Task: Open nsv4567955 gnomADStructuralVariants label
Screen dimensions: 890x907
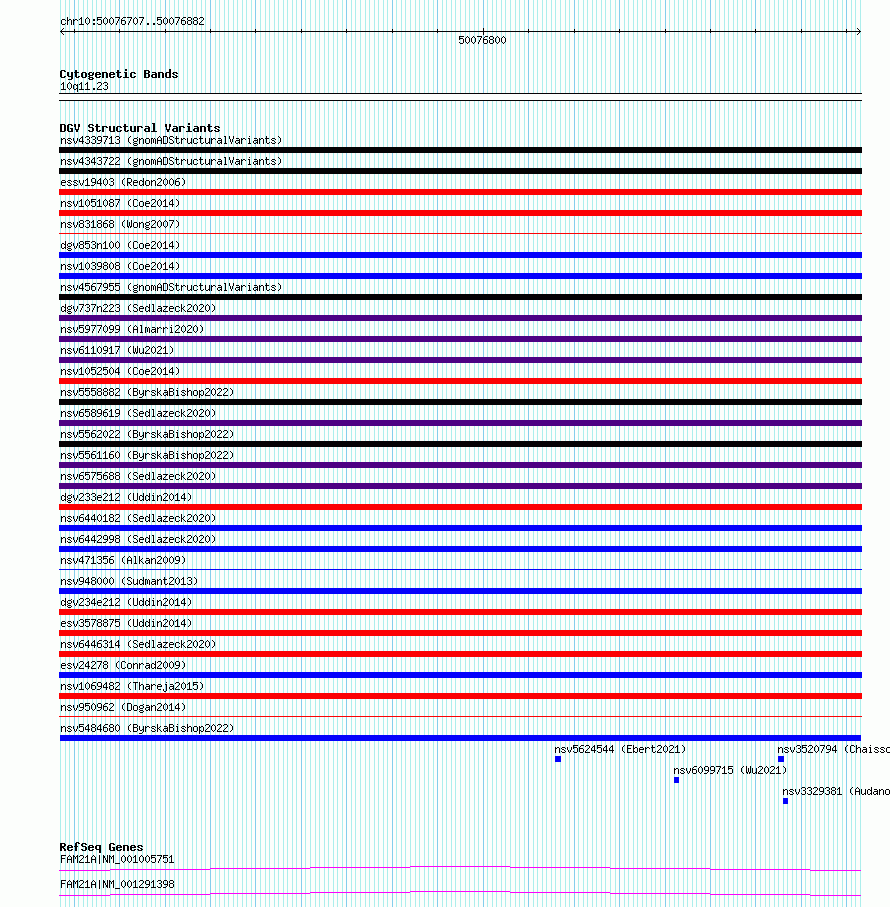Action: [x=171, y=287]
